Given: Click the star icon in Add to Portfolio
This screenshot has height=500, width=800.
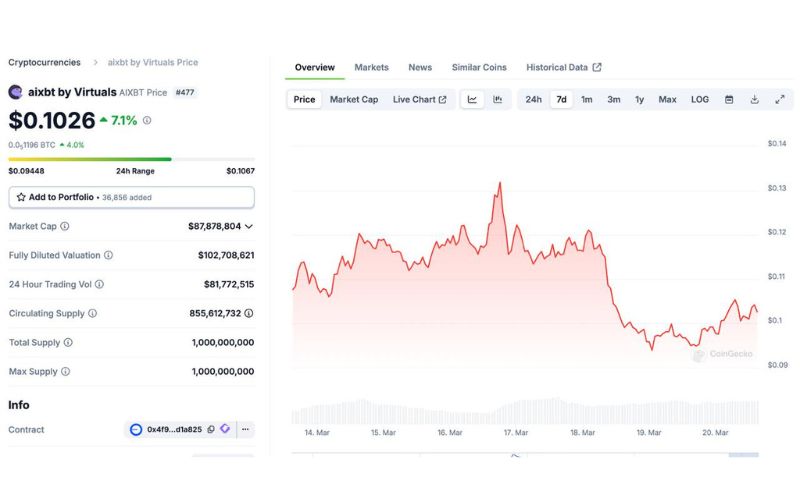Looking at the screenshot, I should 21,197.
